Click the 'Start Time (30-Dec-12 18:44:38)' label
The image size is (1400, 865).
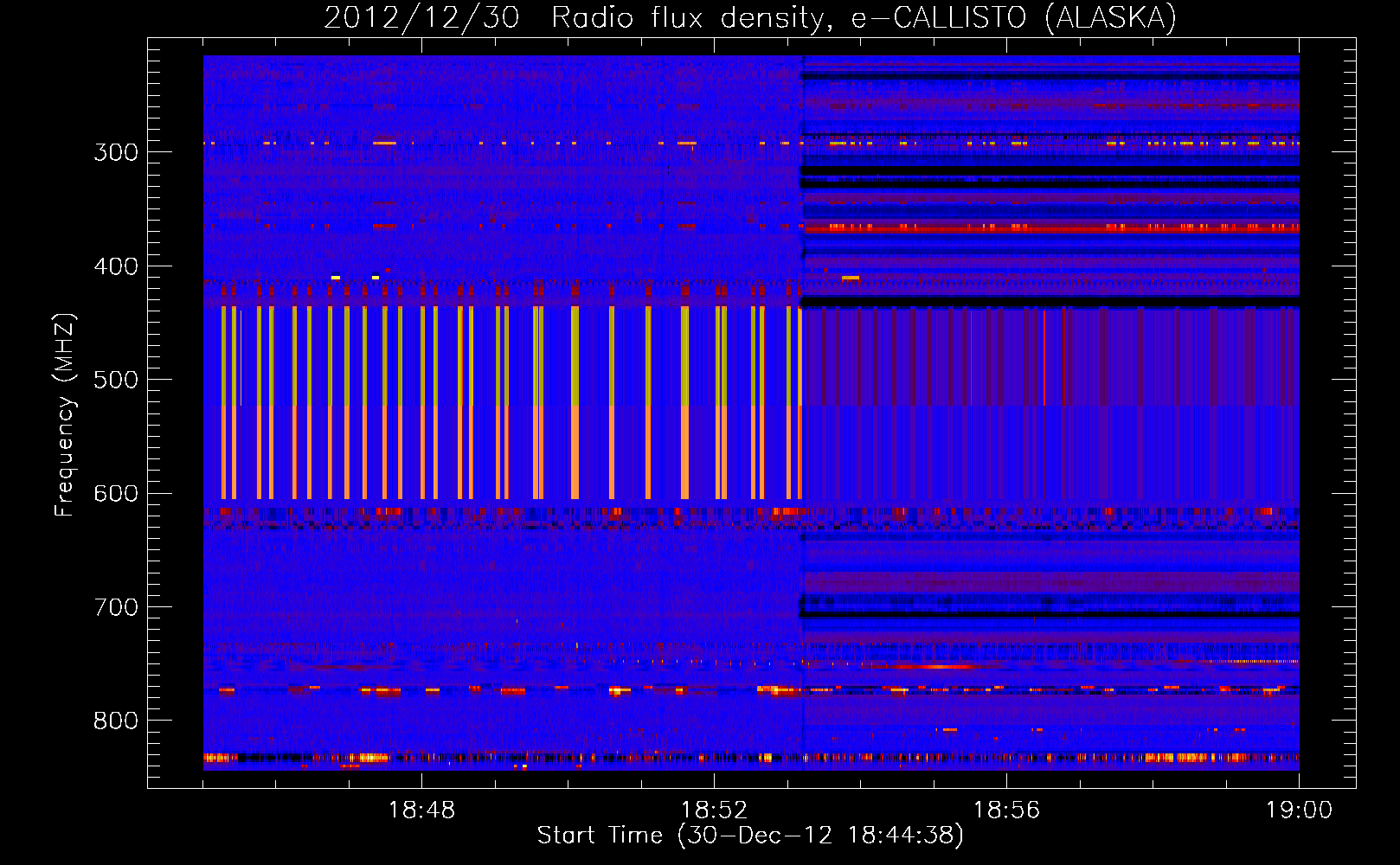click(x=750, y=836)
